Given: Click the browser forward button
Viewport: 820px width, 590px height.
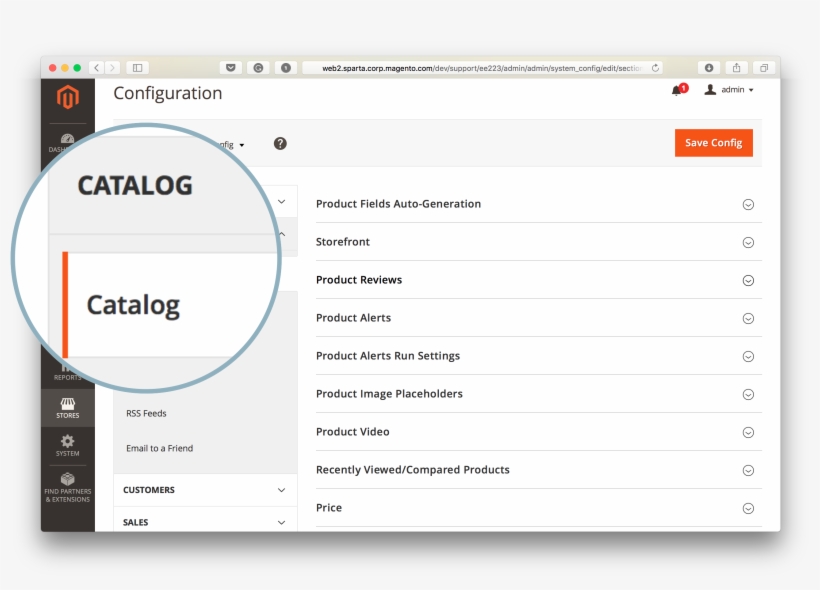Looking at the screenshot, I should (112, 67).
